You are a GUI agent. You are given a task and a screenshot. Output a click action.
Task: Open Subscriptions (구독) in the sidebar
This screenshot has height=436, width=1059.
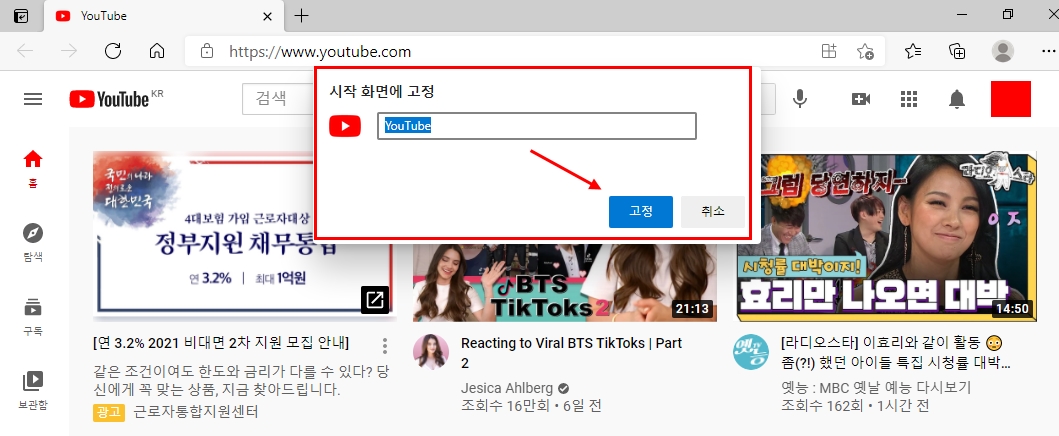click(32, 317)
